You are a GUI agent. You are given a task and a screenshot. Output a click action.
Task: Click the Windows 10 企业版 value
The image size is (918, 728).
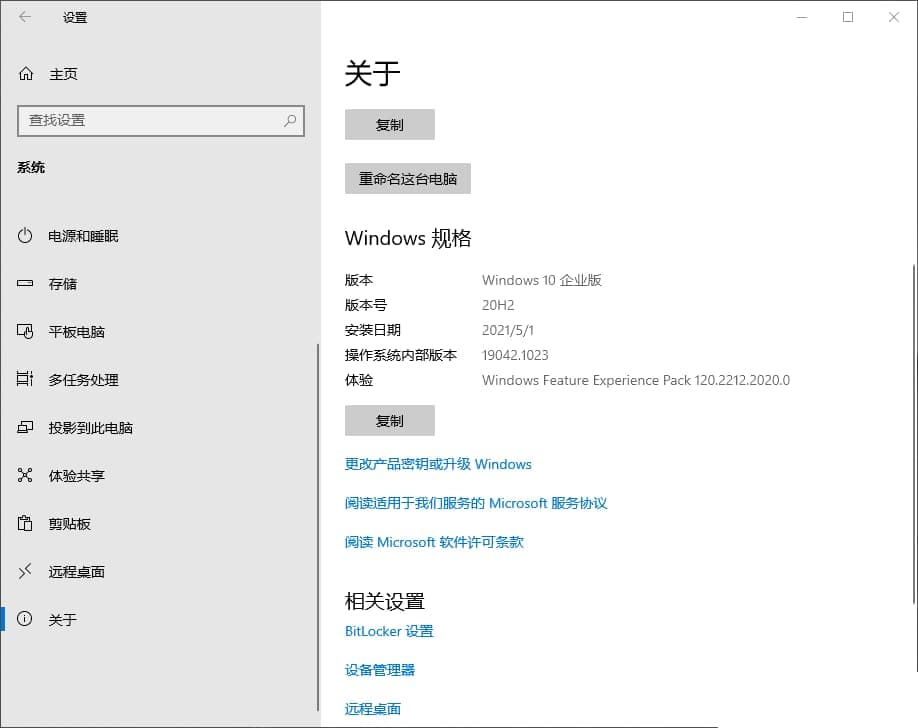542,280
